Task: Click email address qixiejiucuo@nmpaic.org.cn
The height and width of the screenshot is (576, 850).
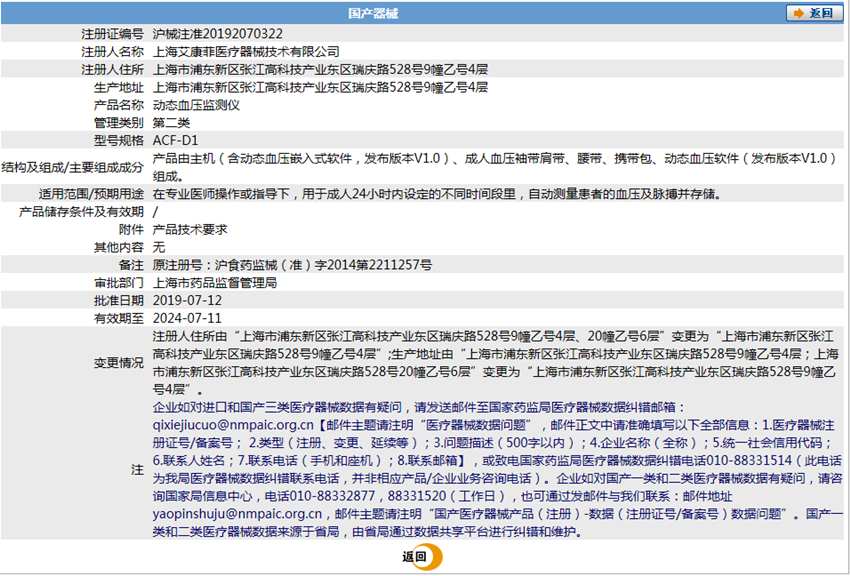Action: point(233,425)
